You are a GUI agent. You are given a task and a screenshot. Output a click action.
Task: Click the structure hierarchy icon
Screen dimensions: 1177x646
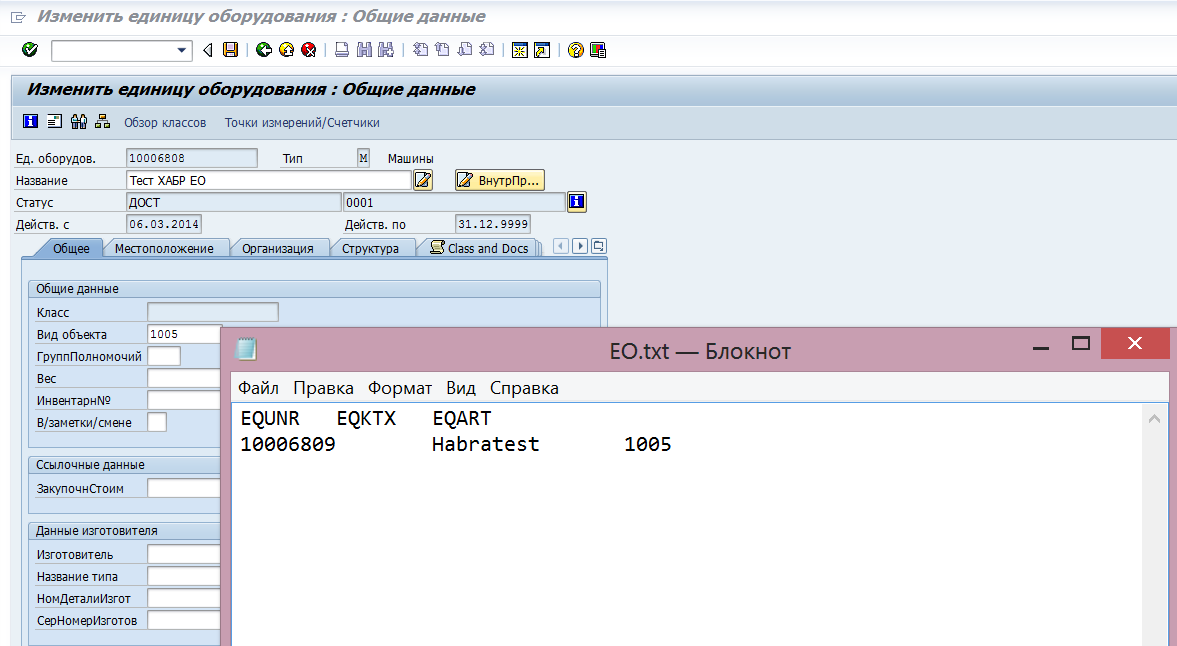coord(103,122)
